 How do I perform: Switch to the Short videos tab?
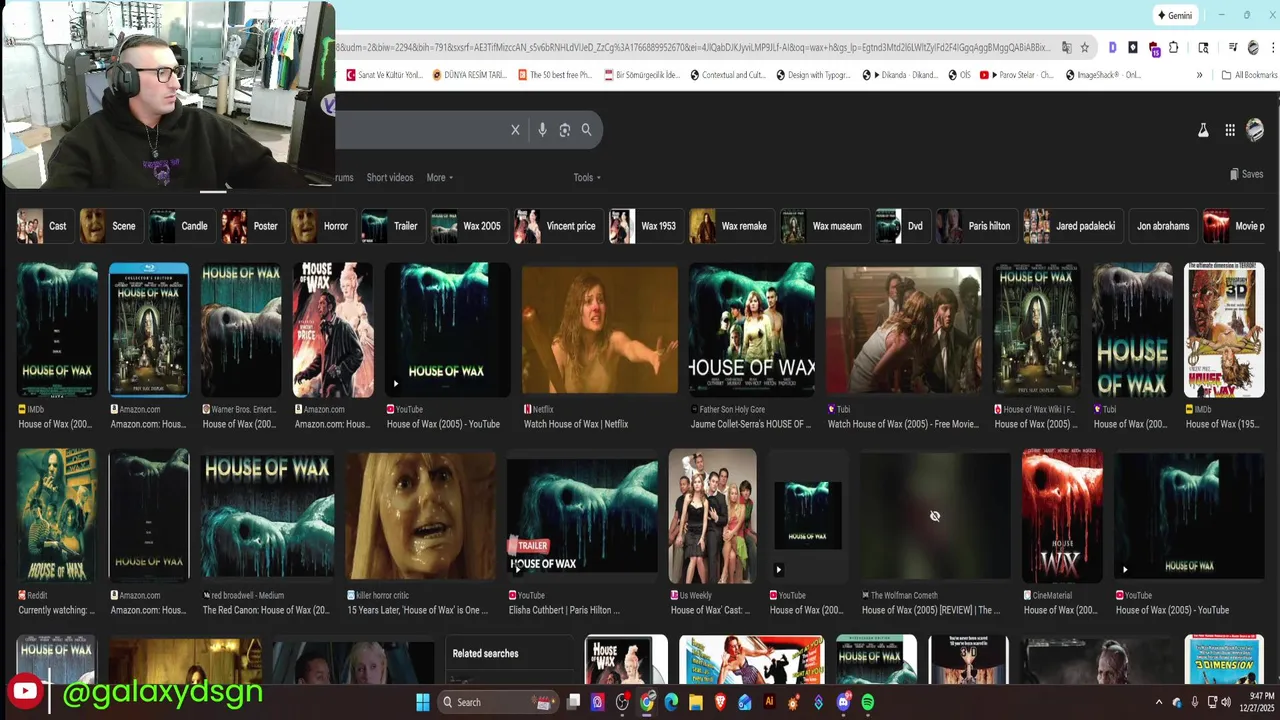389,178
